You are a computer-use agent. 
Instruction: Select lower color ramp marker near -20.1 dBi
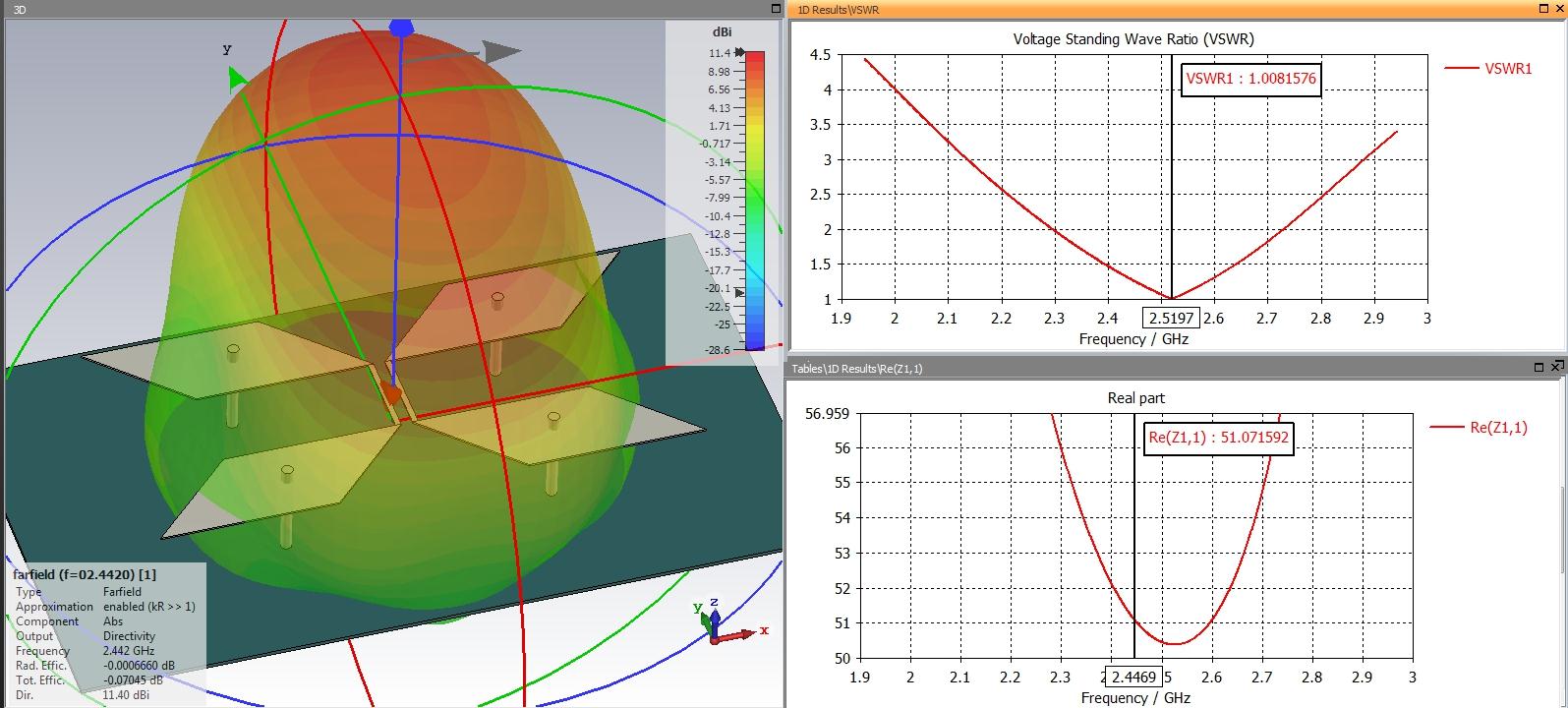point(739,292)
